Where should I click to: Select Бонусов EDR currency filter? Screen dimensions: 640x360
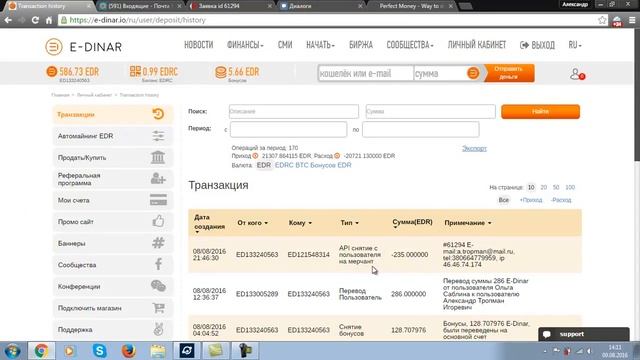331,165
